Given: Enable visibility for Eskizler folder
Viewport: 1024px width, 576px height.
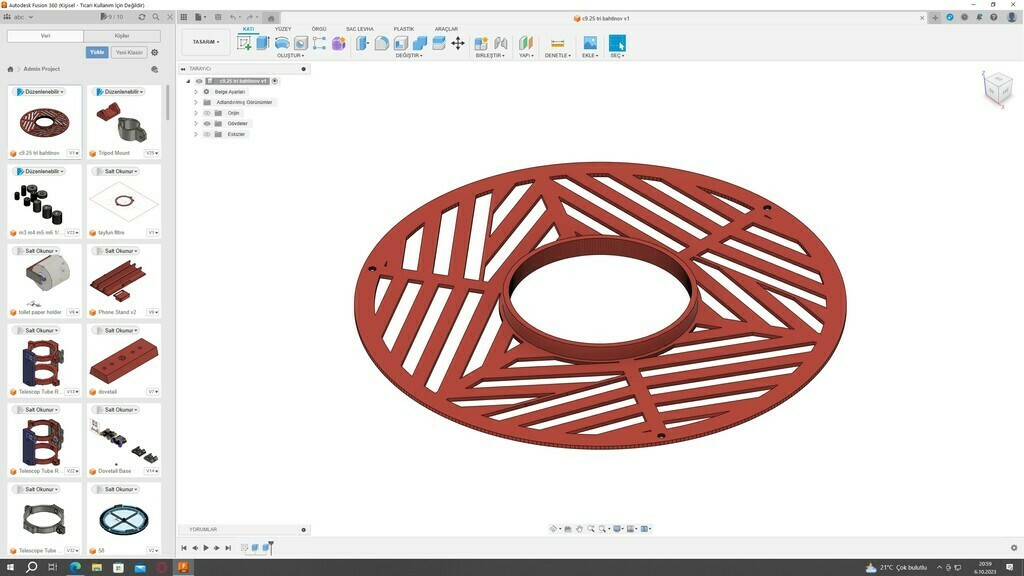Looking at the screenshot, I should click(207, 134).
